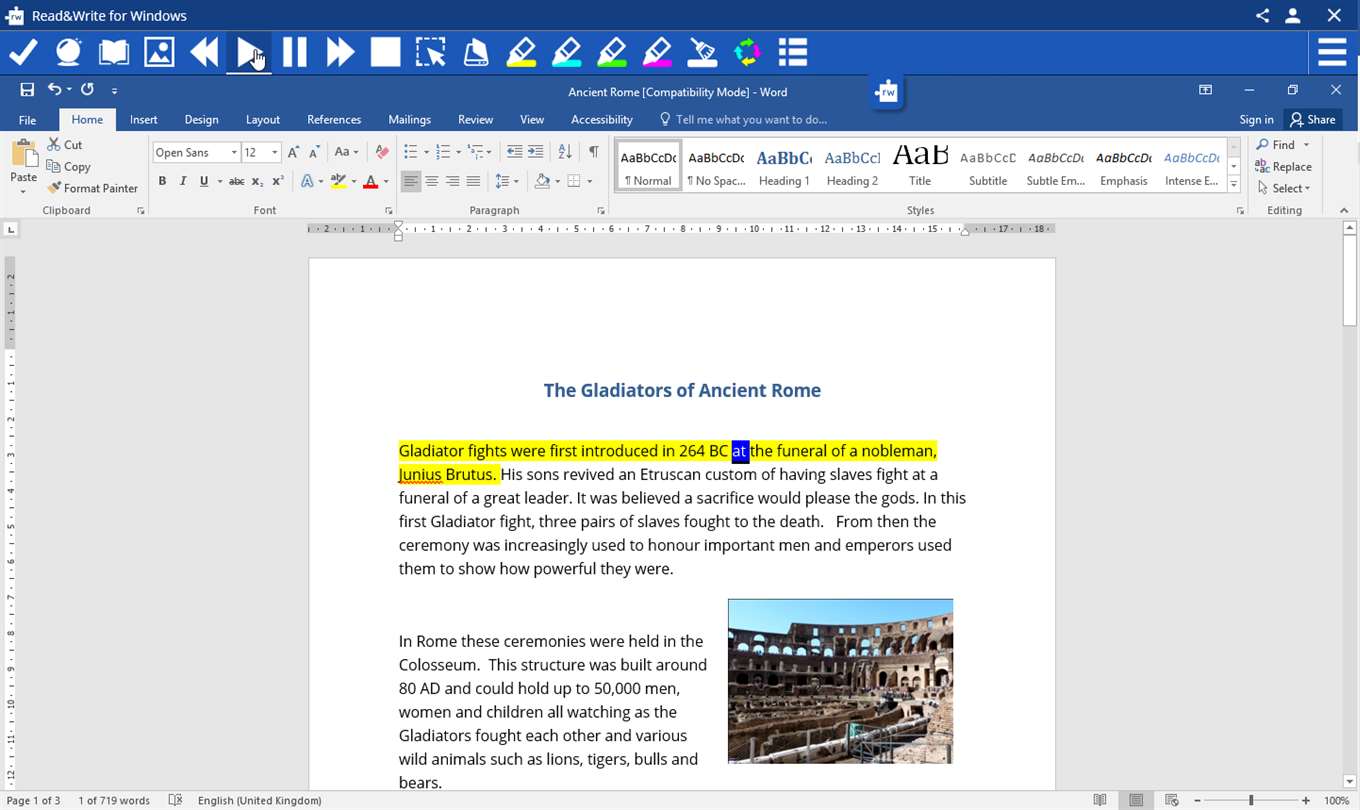This screenshot has width=1360, height=810.
Task: Open the Select dropdown in Editing
Action: pos(1284,188)
